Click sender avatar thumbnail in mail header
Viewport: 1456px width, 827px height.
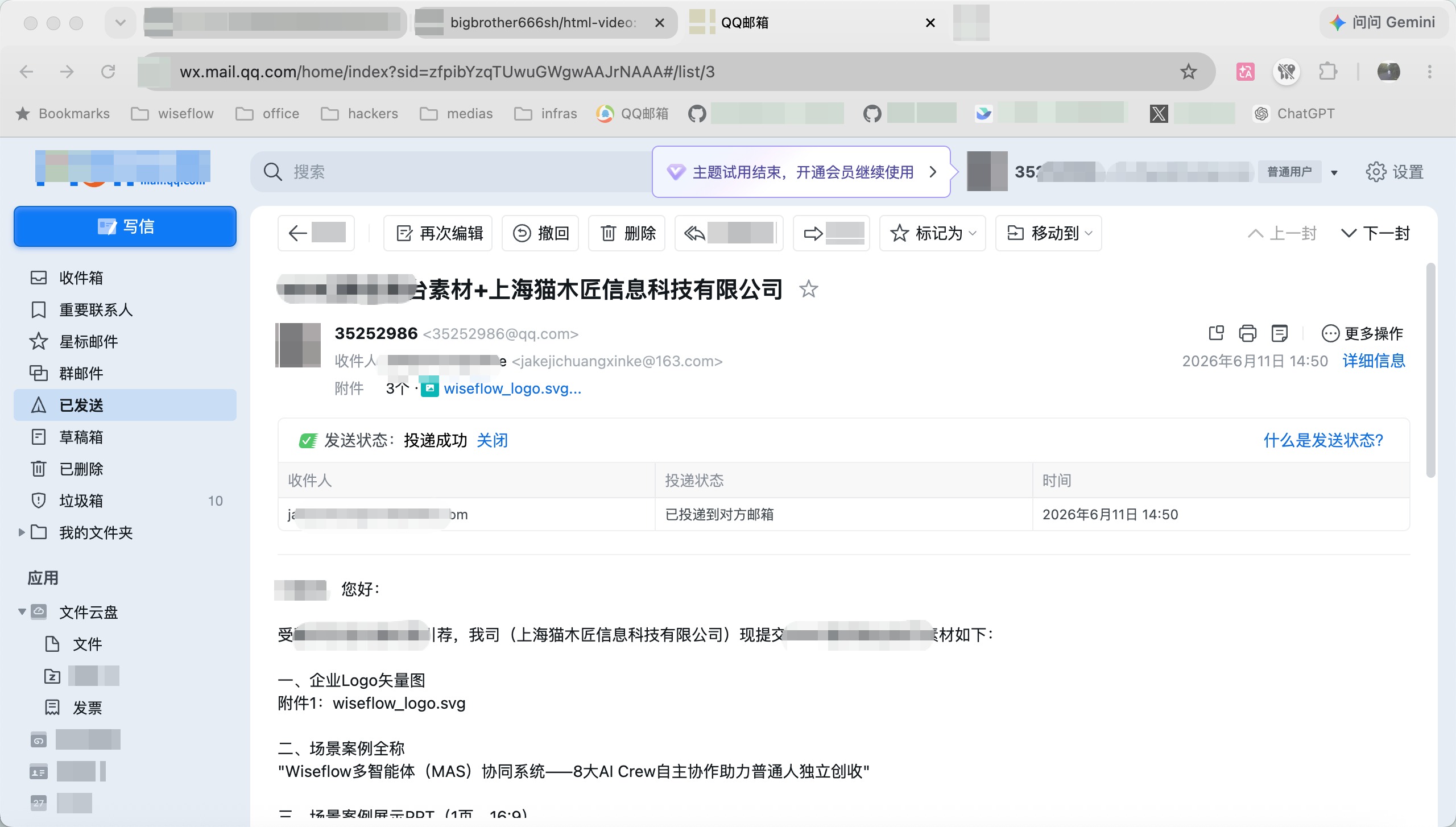pos(298,345)
